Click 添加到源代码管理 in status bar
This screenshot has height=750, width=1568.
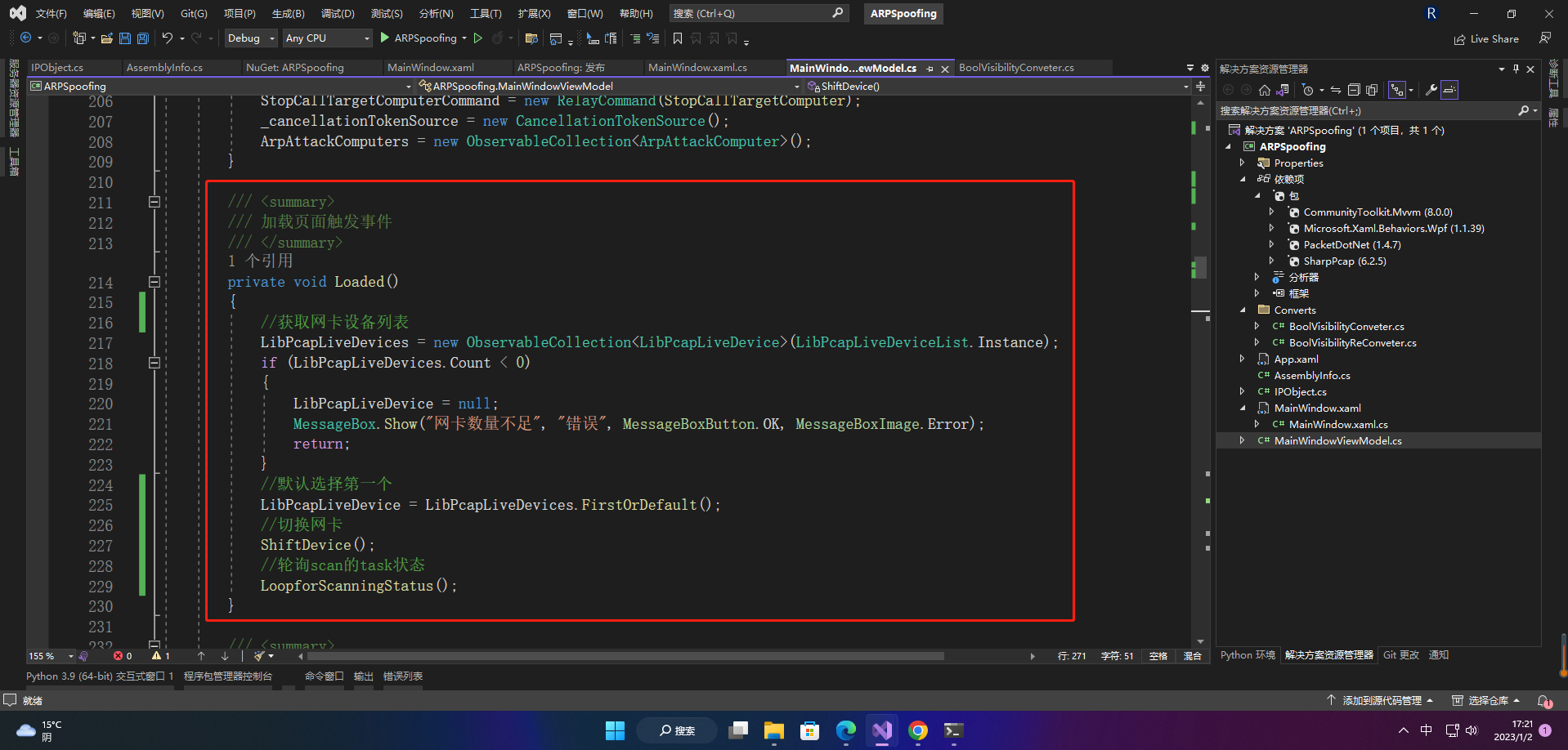tap(1379, 700)
